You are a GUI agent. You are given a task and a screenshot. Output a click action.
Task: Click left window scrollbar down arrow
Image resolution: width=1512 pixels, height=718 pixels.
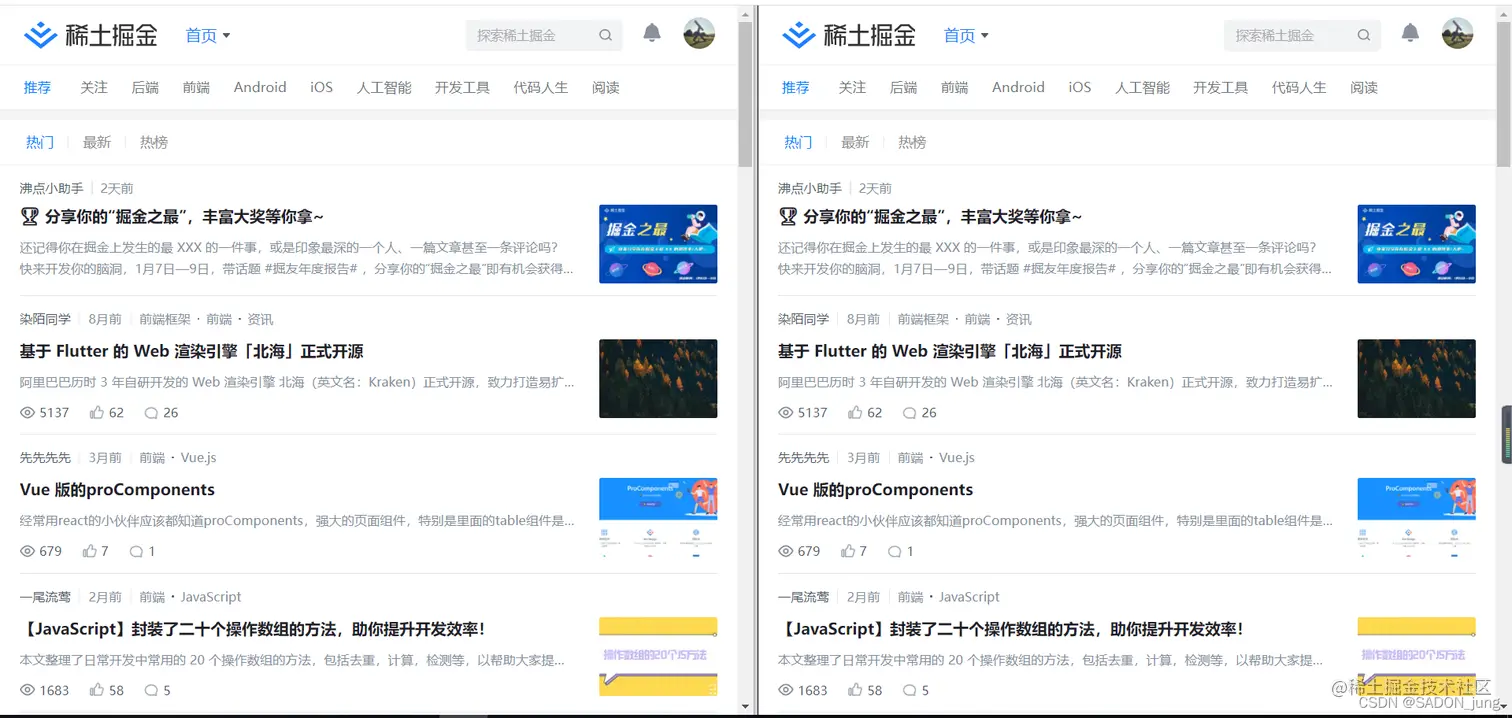pos(745,707)
